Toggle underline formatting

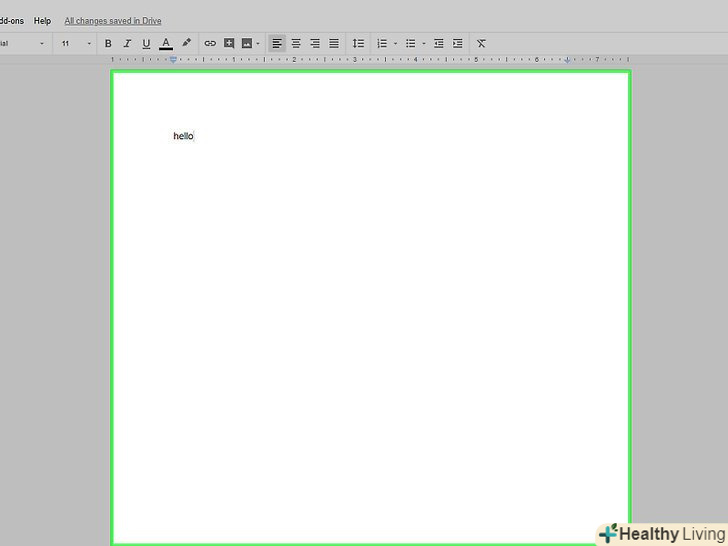(x=146, y=44)
